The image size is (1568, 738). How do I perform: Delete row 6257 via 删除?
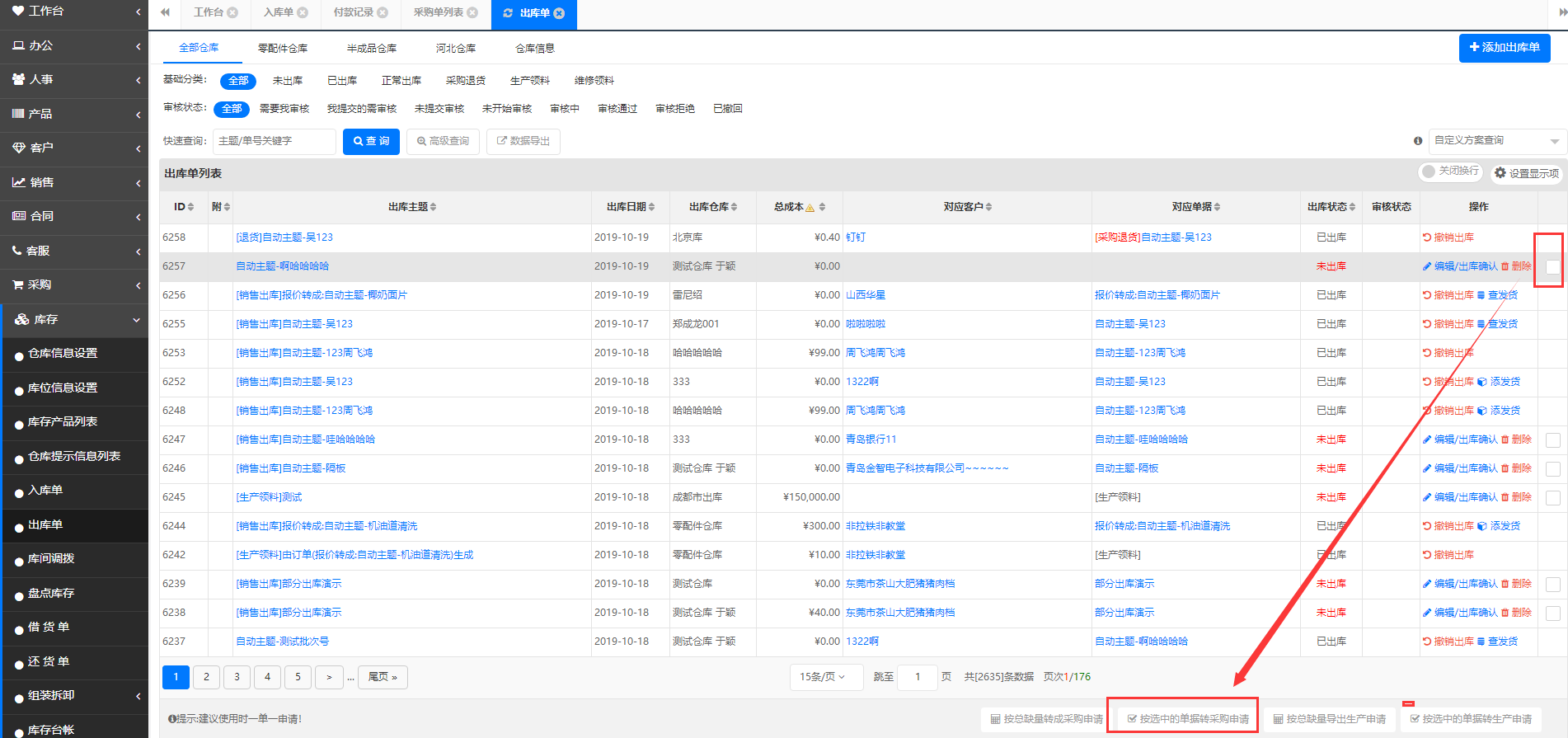pyautogui.click(x=1517, y=266)
